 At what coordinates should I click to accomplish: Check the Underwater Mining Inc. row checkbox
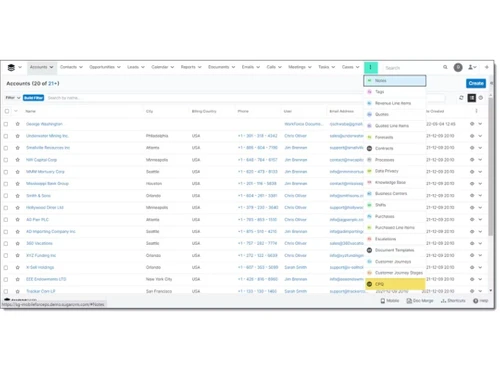[6, 136]
